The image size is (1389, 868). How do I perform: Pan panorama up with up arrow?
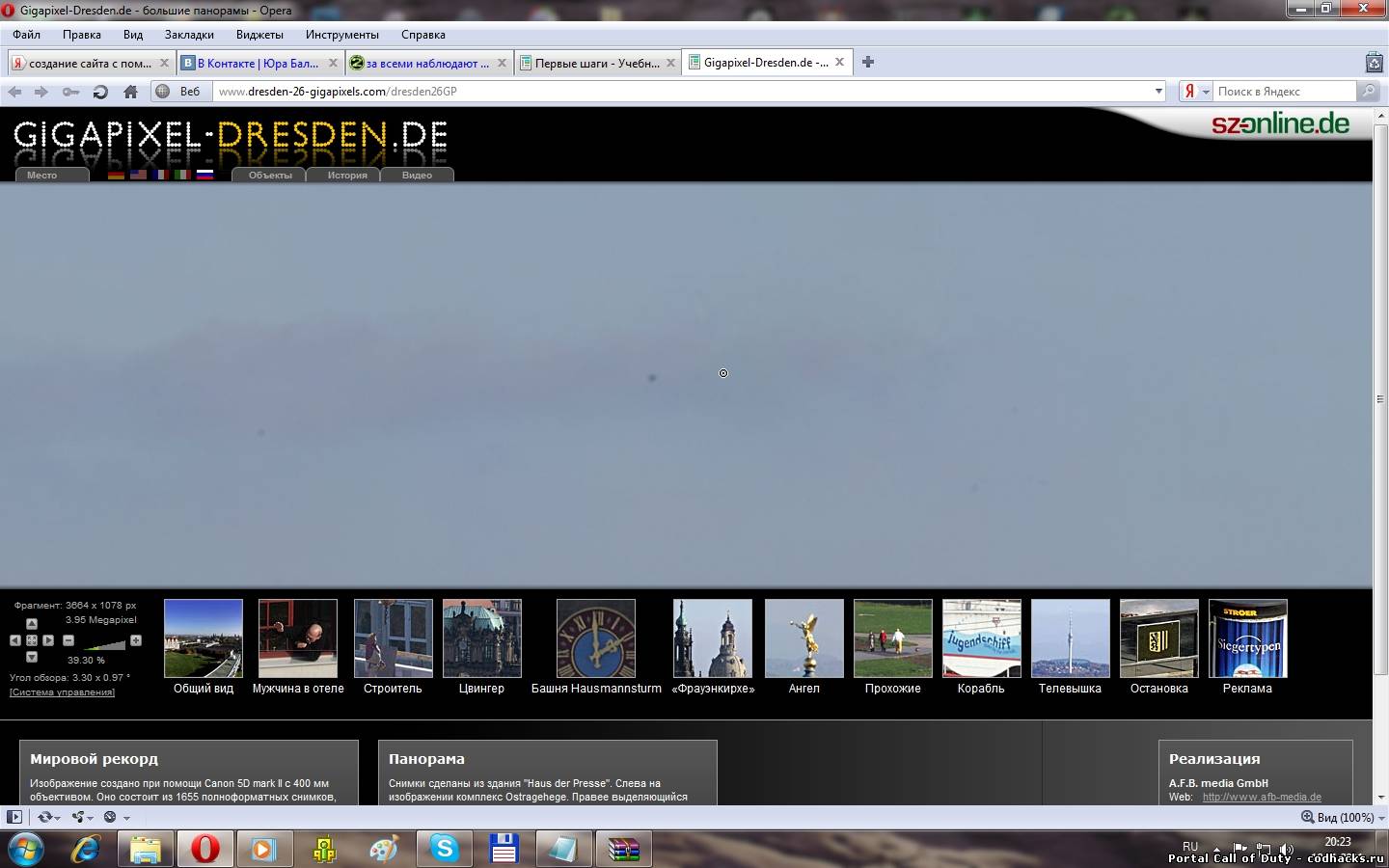coord(32,624)
